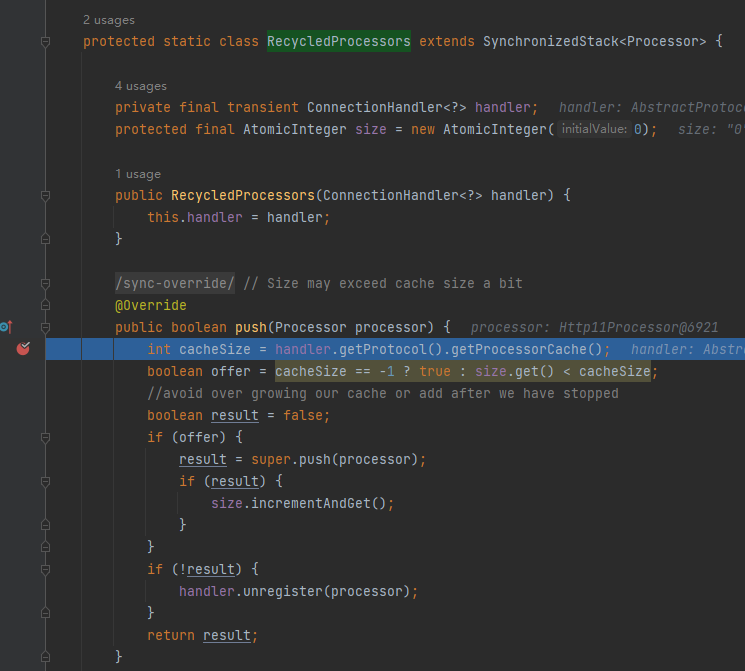
Task: Click SynchronizedStack<Processor> superclass reference
Action: pos(594,41)
